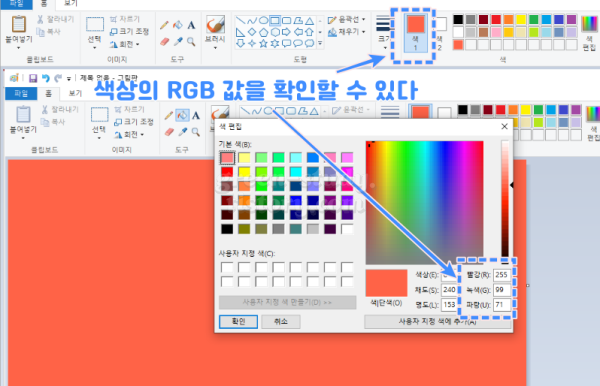
Task: Click the 녹색(G) field showing 99
Action: tap(502, 290)
